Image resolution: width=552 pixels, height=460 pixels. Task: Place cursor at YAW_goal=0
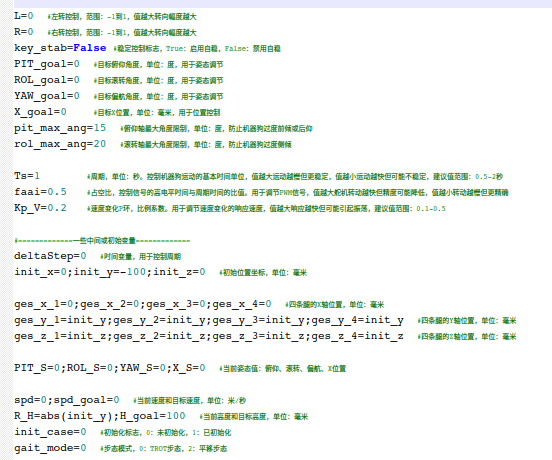click(x=47, y=96)
